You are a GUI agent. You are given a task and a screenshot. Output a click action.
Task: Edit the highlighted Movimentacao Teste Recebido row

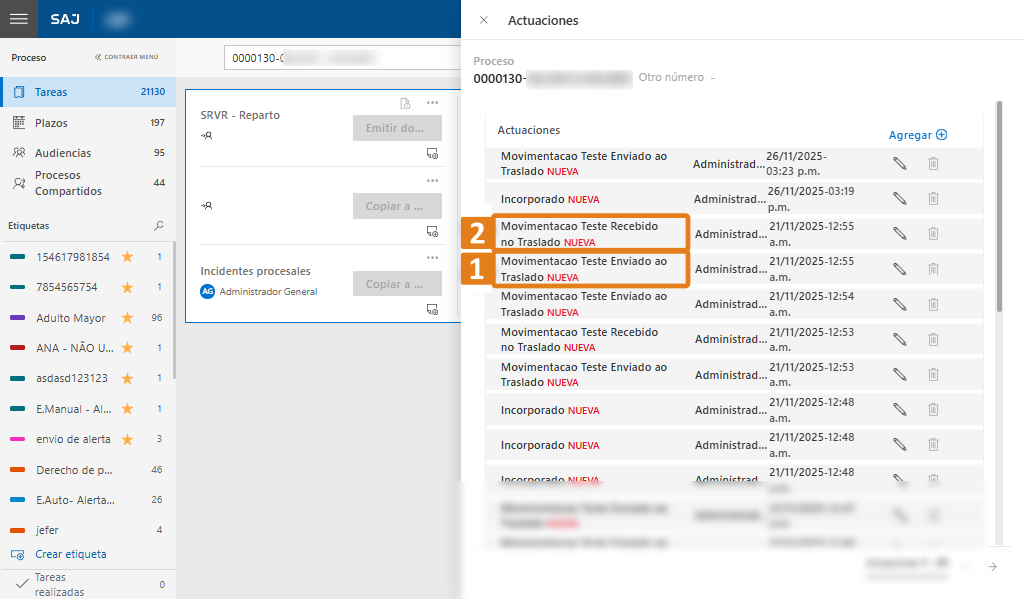(x=899, y=233)
